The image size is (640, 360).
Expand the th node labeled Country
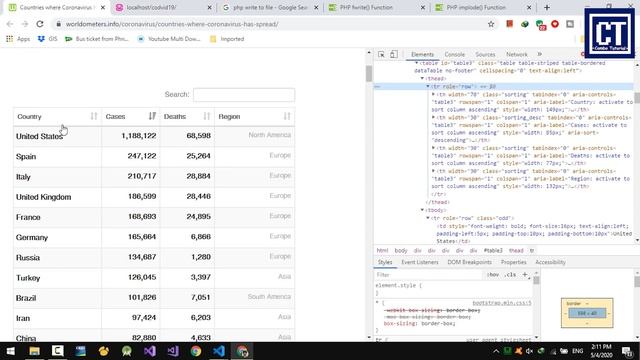click(x=433, y=94)
